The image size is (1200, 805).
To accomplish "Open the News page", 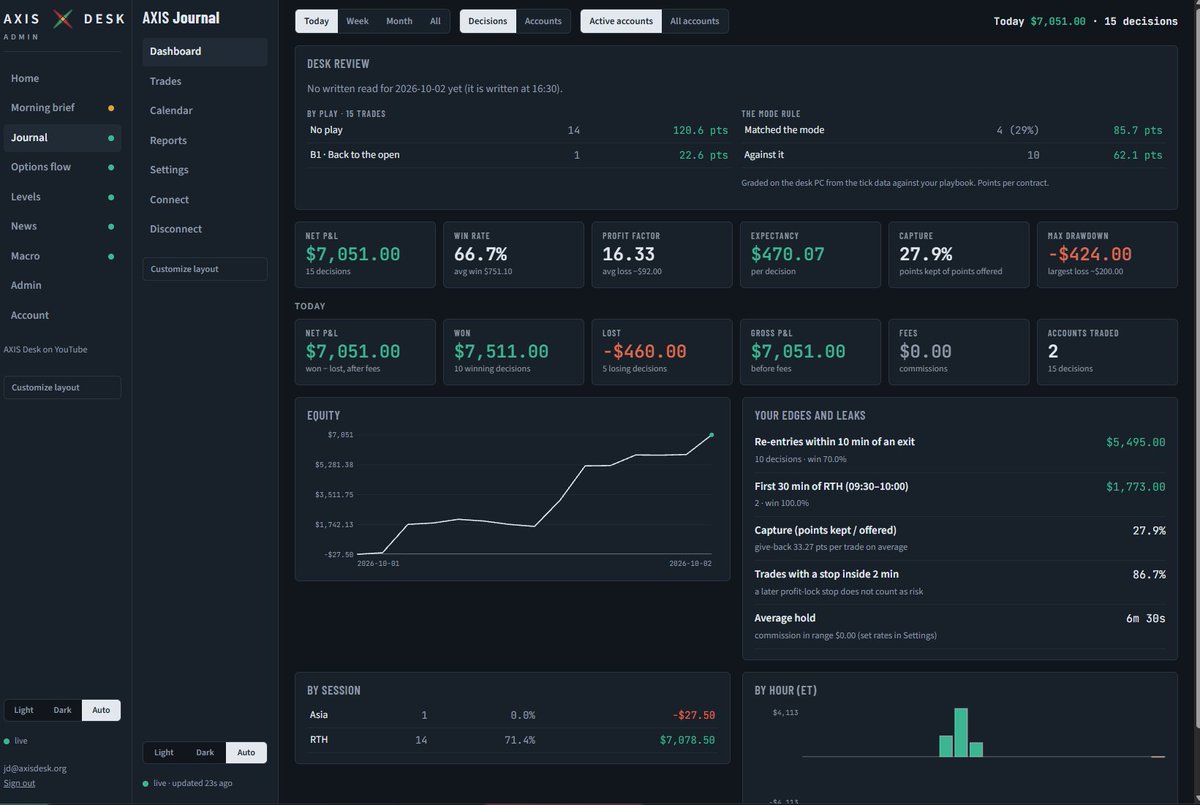I will 62,226.
